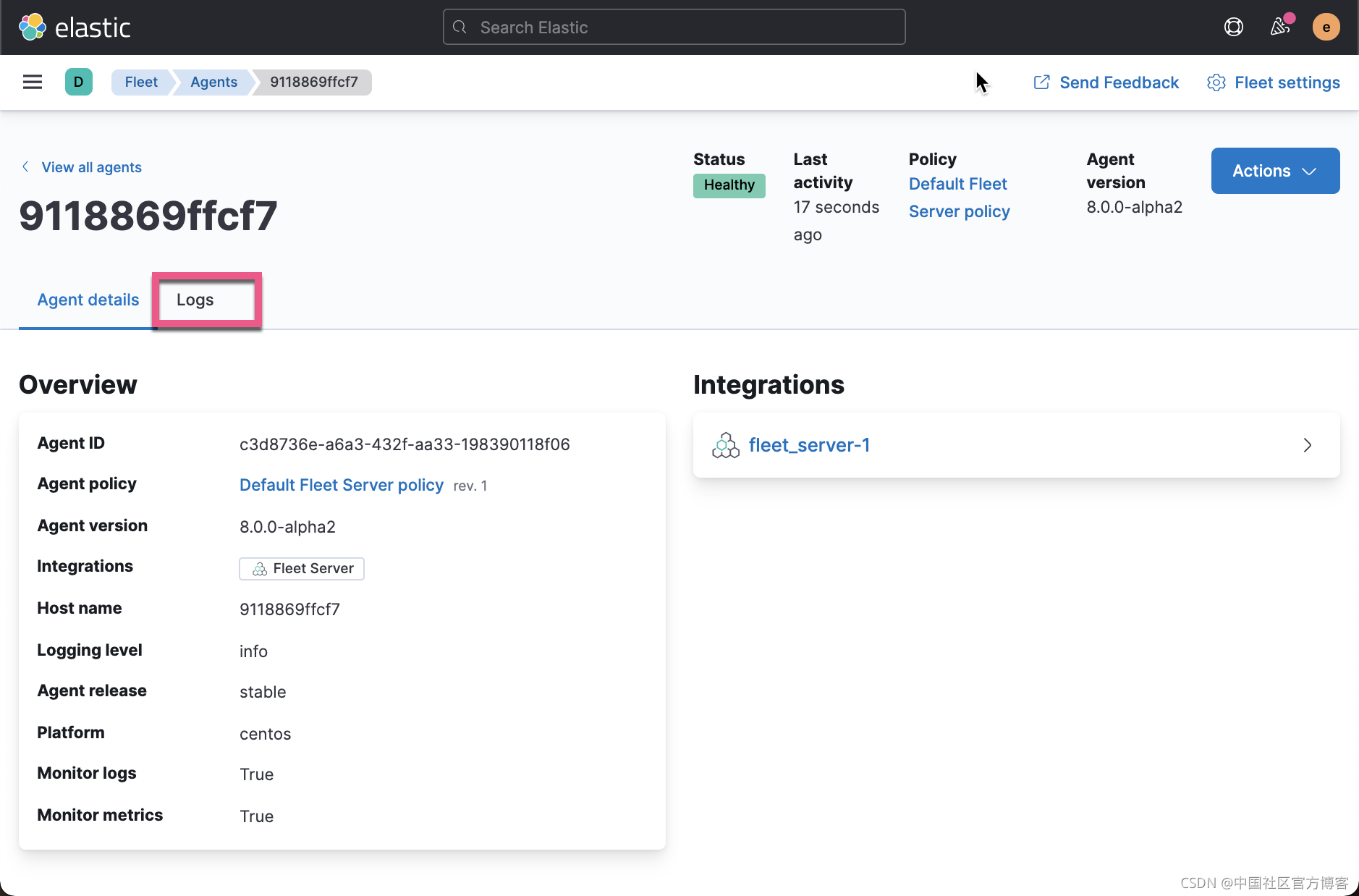Click the Integrations section heading
Viewport: 1359px width, 896px height.
tap(769, 385)
